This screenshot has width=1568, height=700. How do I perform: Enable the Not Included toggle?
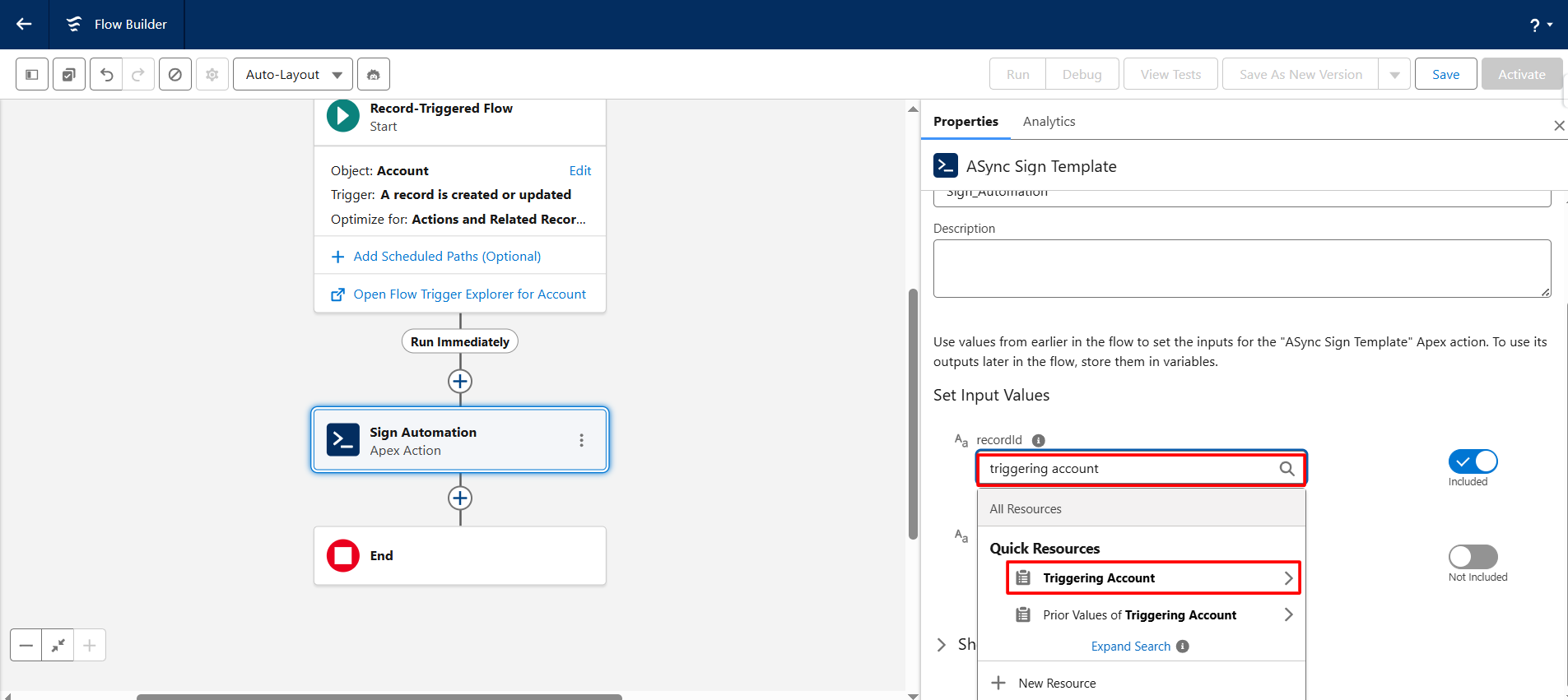point(1473,557)
